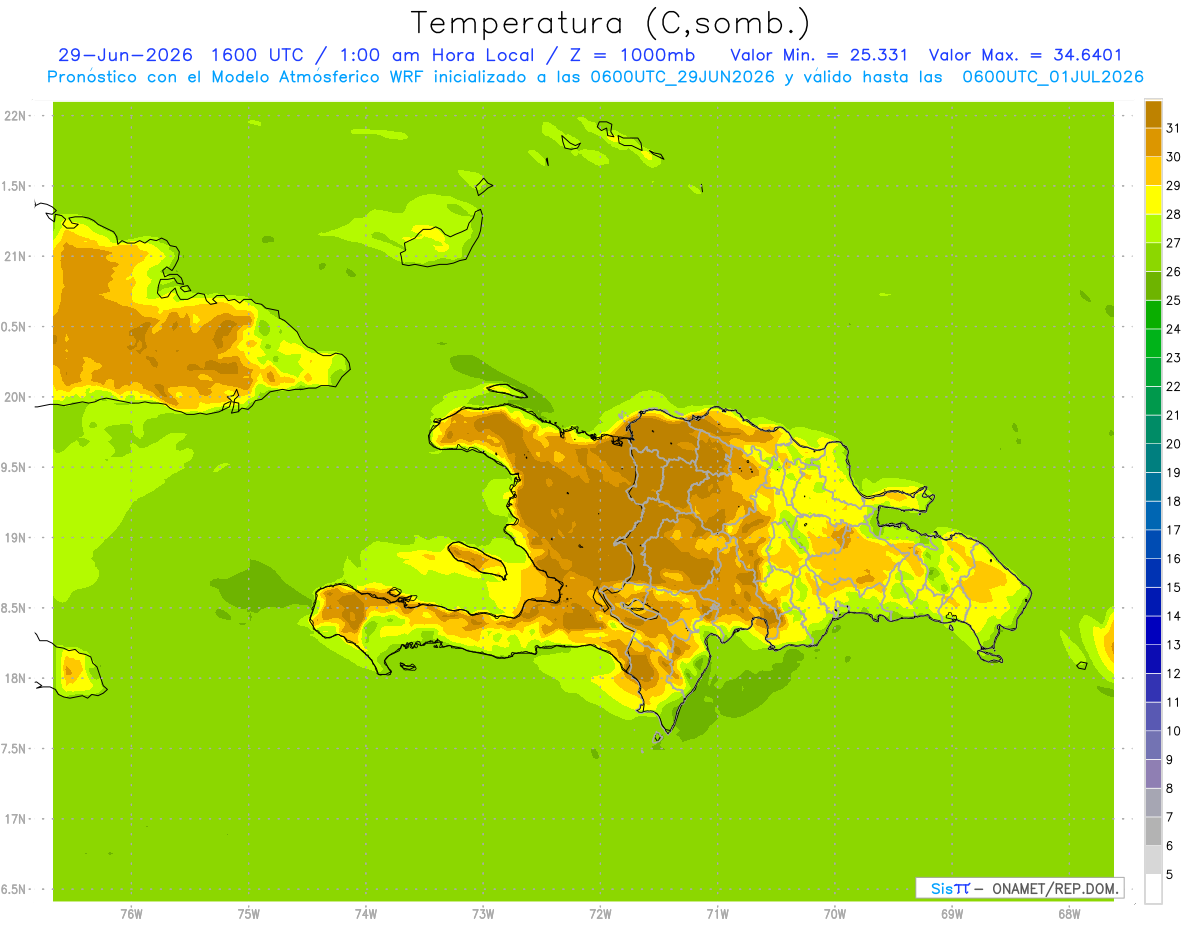Click the '72W' longitude axis label
This screenshot has width=1200, height=927.
(x=600, y=914)
